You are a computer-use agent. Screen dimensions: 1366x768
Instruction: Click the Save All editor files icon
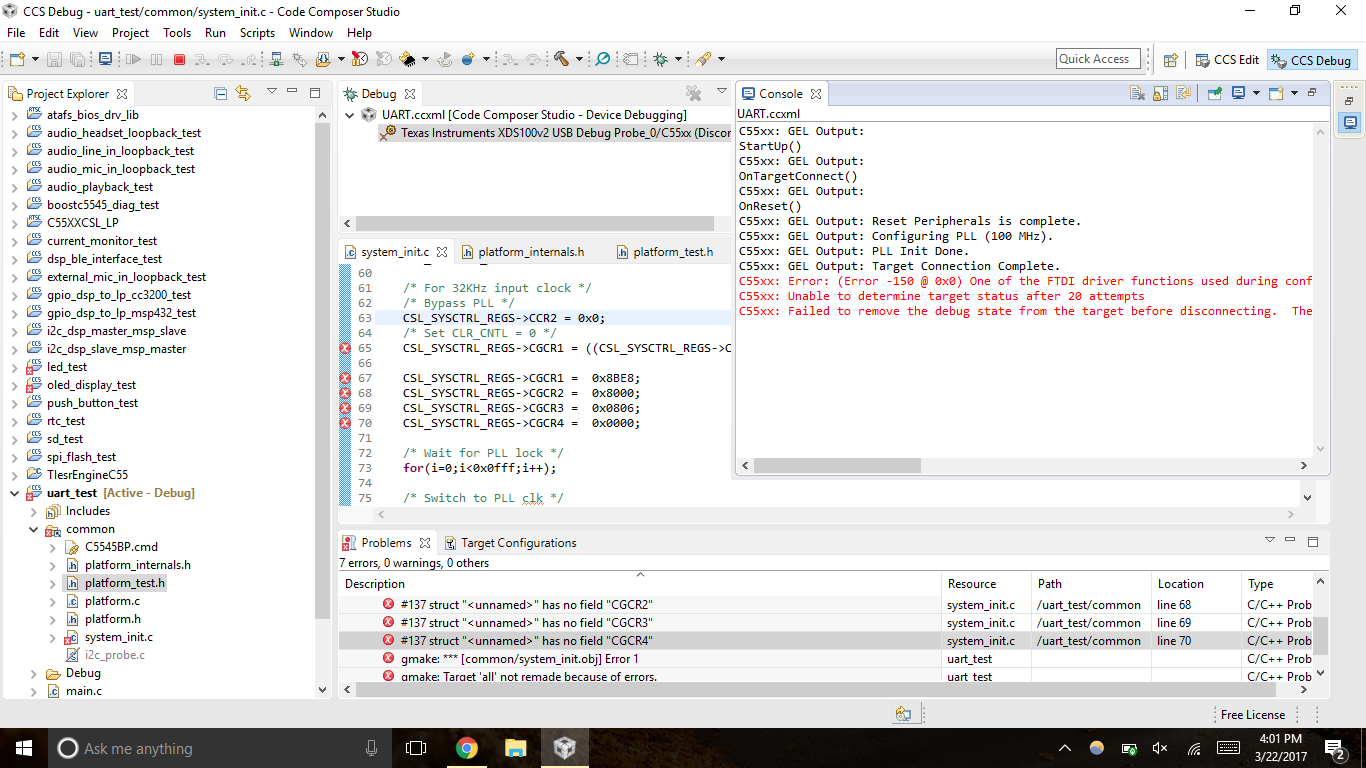point(77,58)
